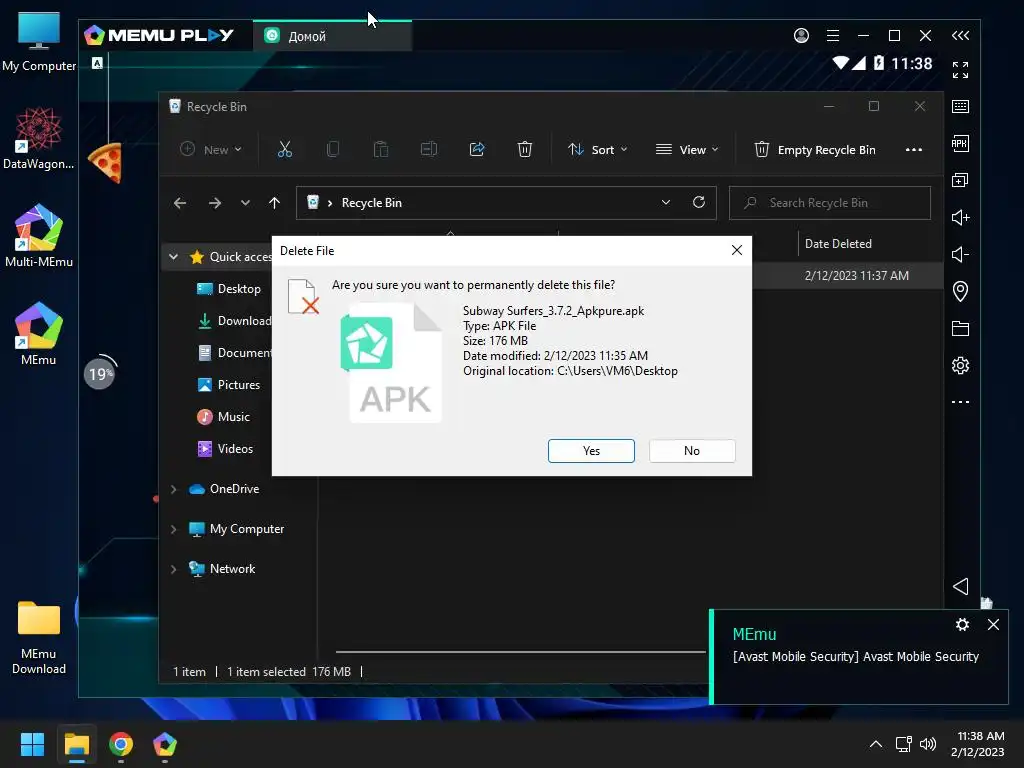Toggle MEmu fullscreen mode
This screenshot has height=768, width=1024.
[x=960, y=69]
